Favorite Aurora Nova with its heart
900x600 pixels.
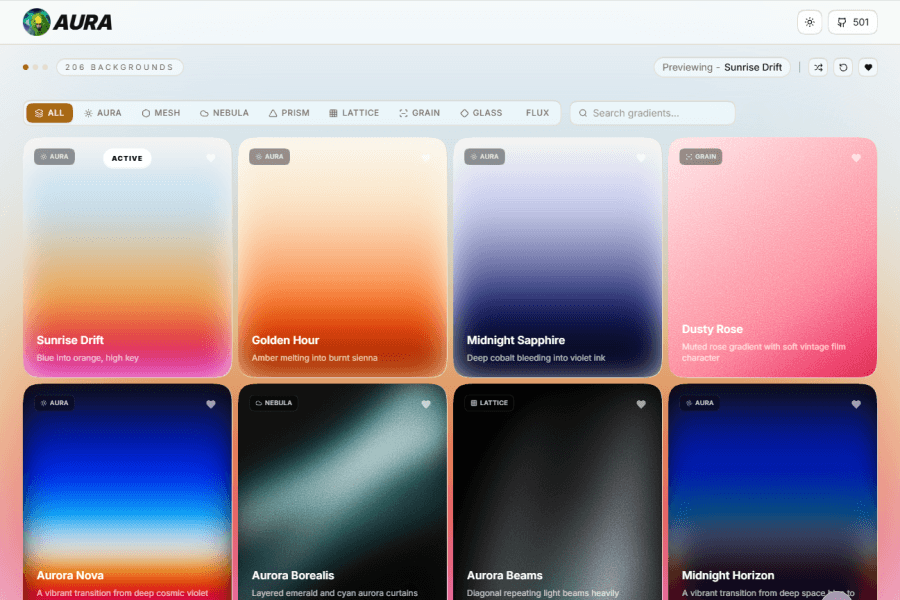coord(211,404)
